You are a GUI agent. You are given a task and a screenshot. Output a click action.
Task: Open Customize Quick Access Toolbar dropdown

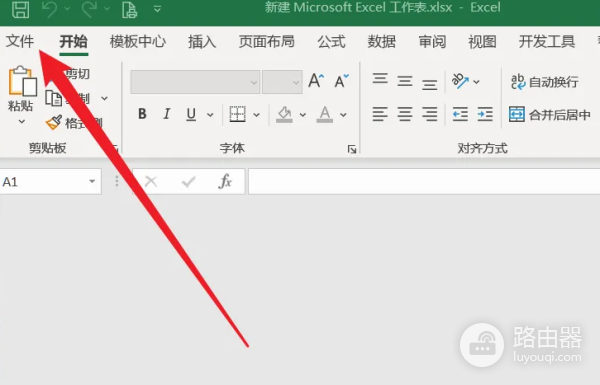(157, 9)
